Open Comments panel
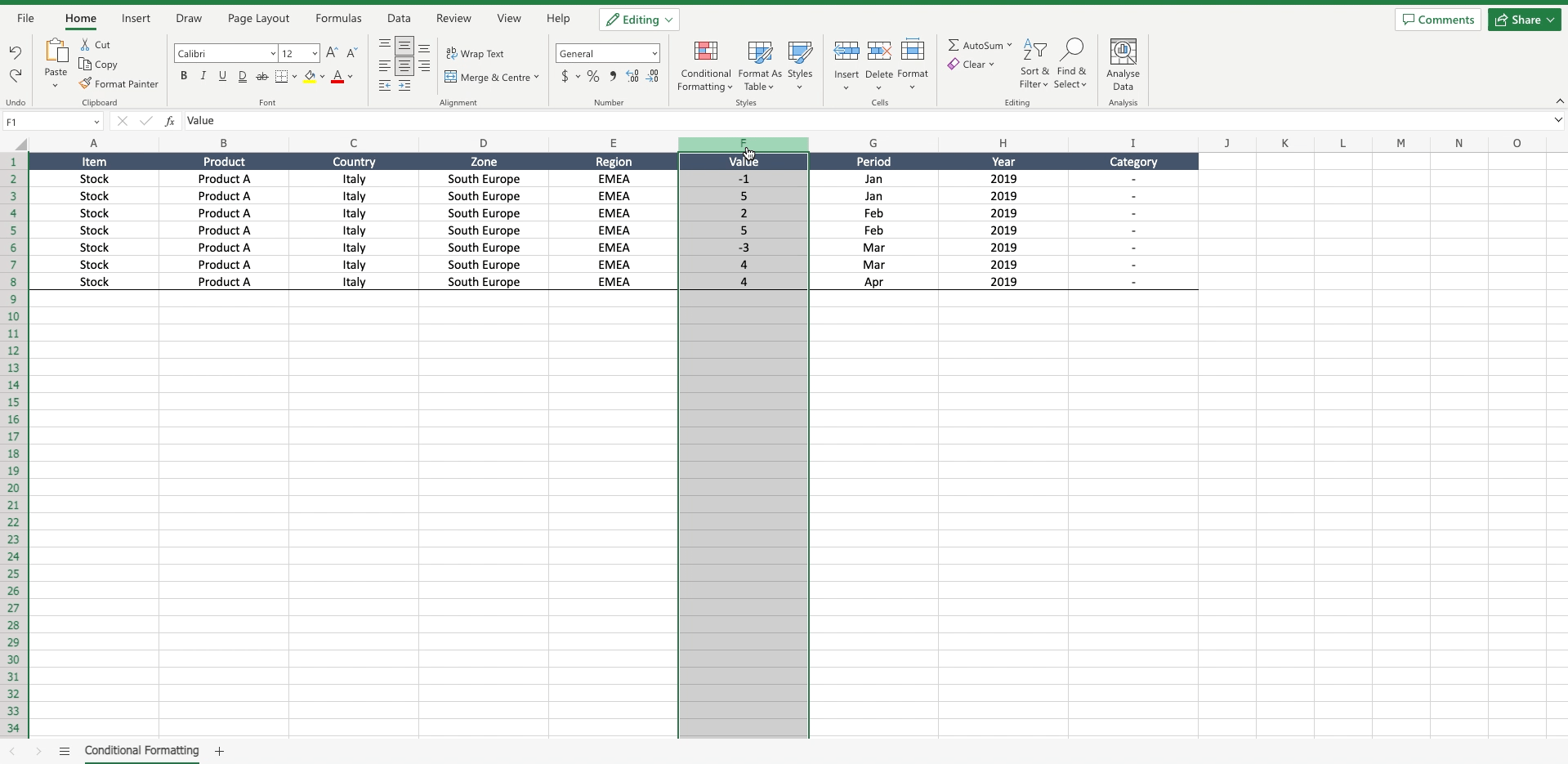 (1436, 19)
